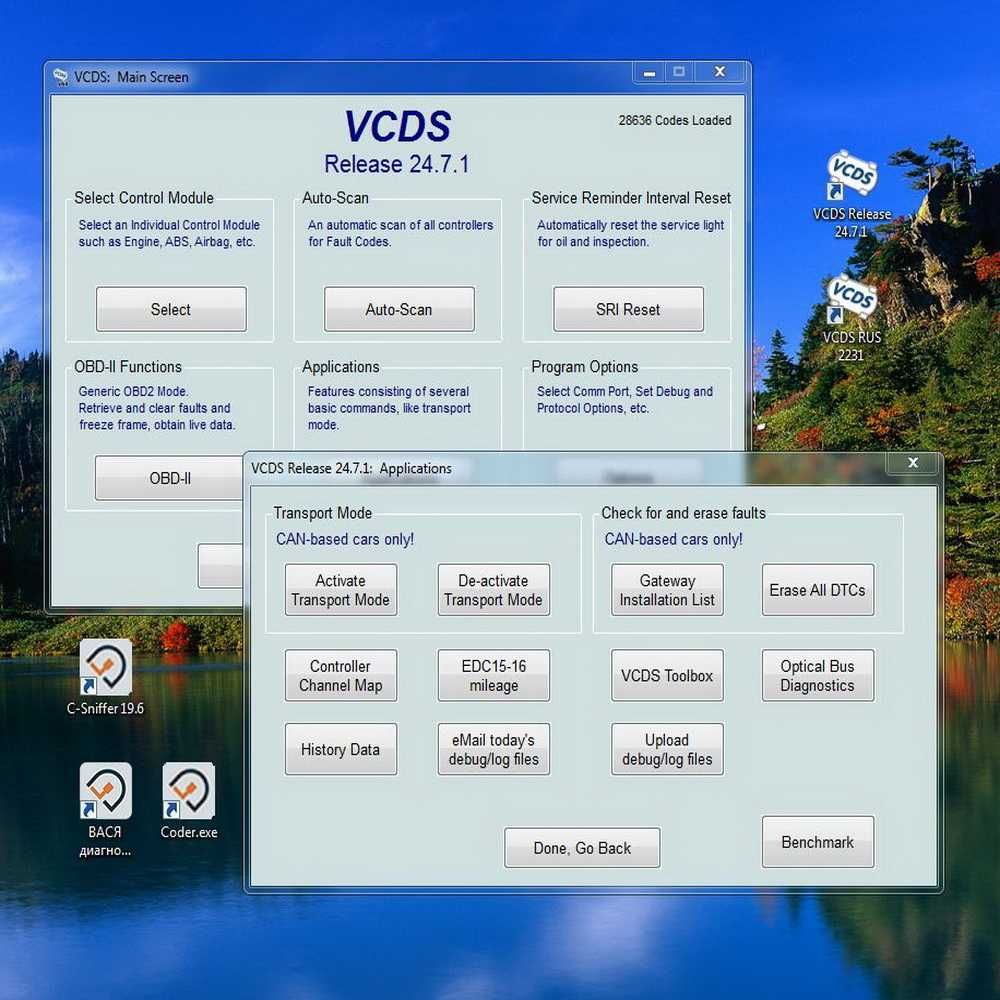Click the Release 24.7.1 heading text

click(x=397, y=164)
